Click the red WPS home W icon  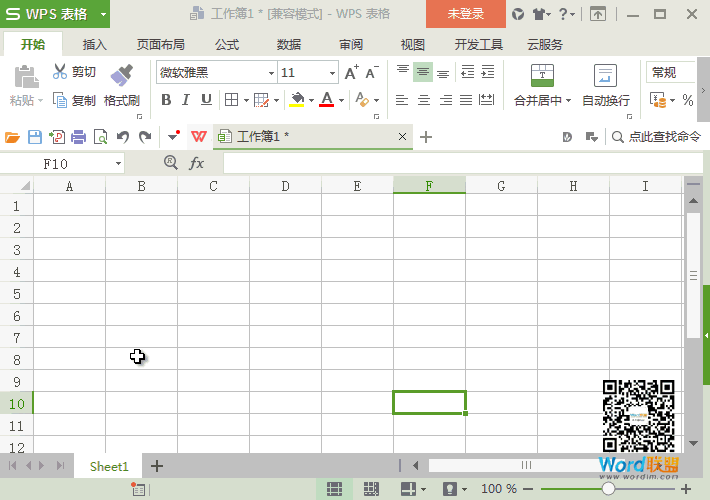pos(199,136)
